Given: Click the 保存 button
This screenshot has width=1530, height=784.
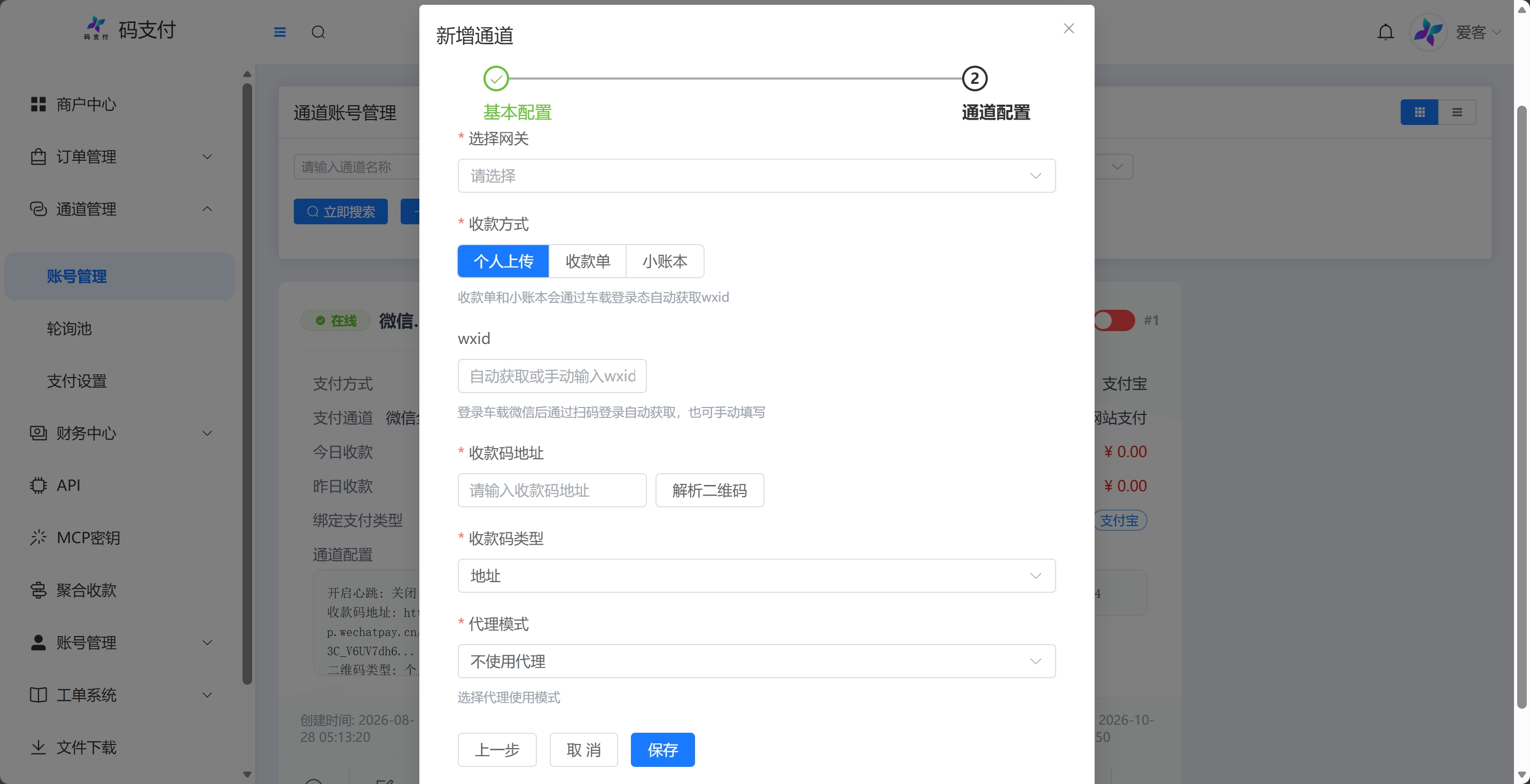Looking at the screenshot, I should coord(662,750).
